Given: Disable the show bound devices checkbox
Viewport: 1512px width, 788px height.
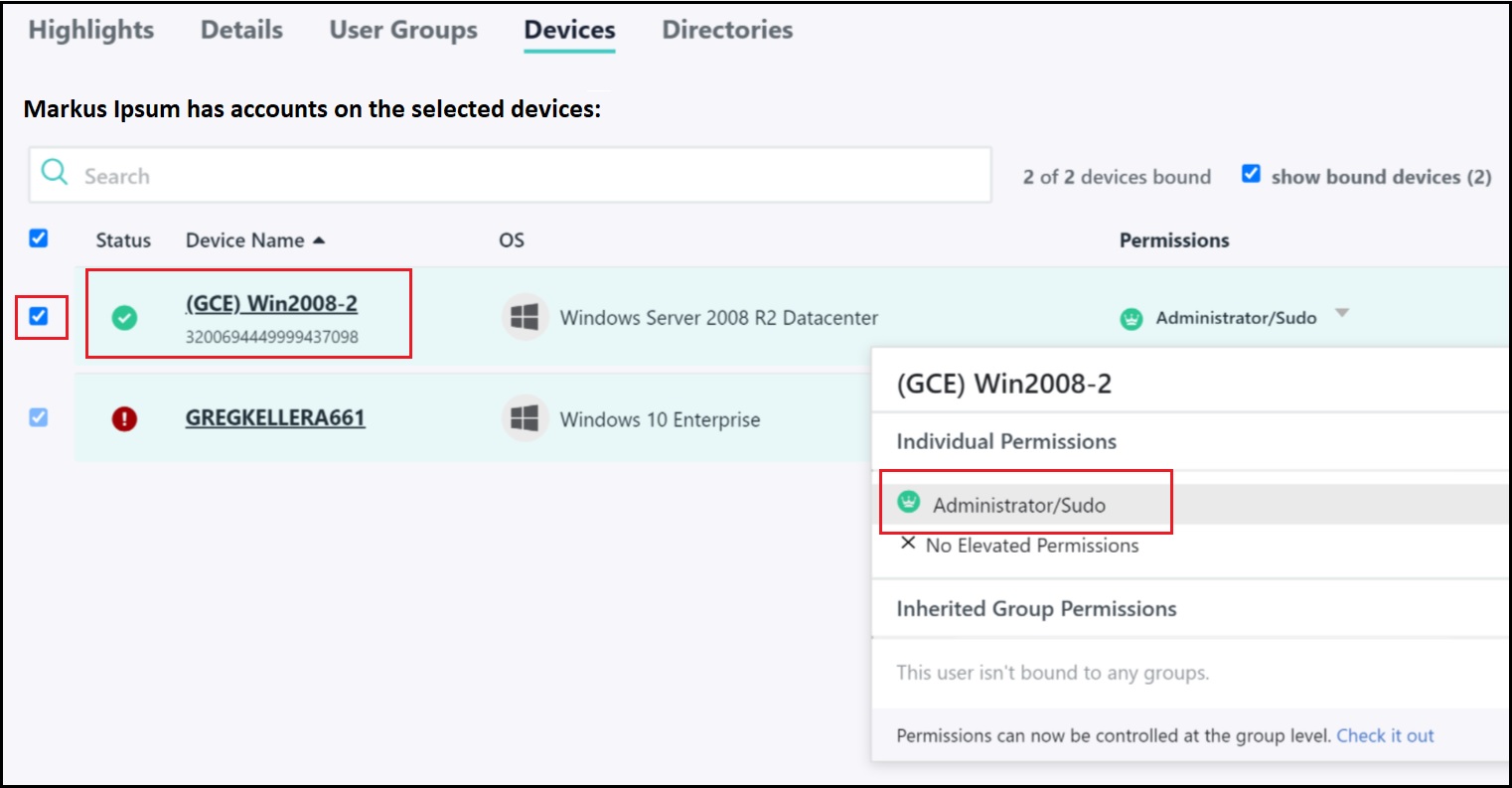Looking at the screenshot, I should pos(1251,174).
